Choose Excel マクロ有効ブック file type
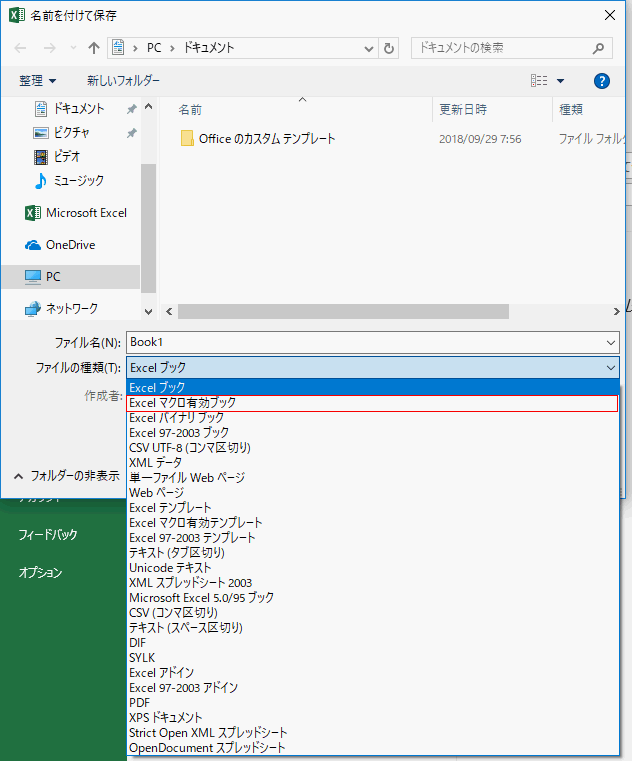 373,403
